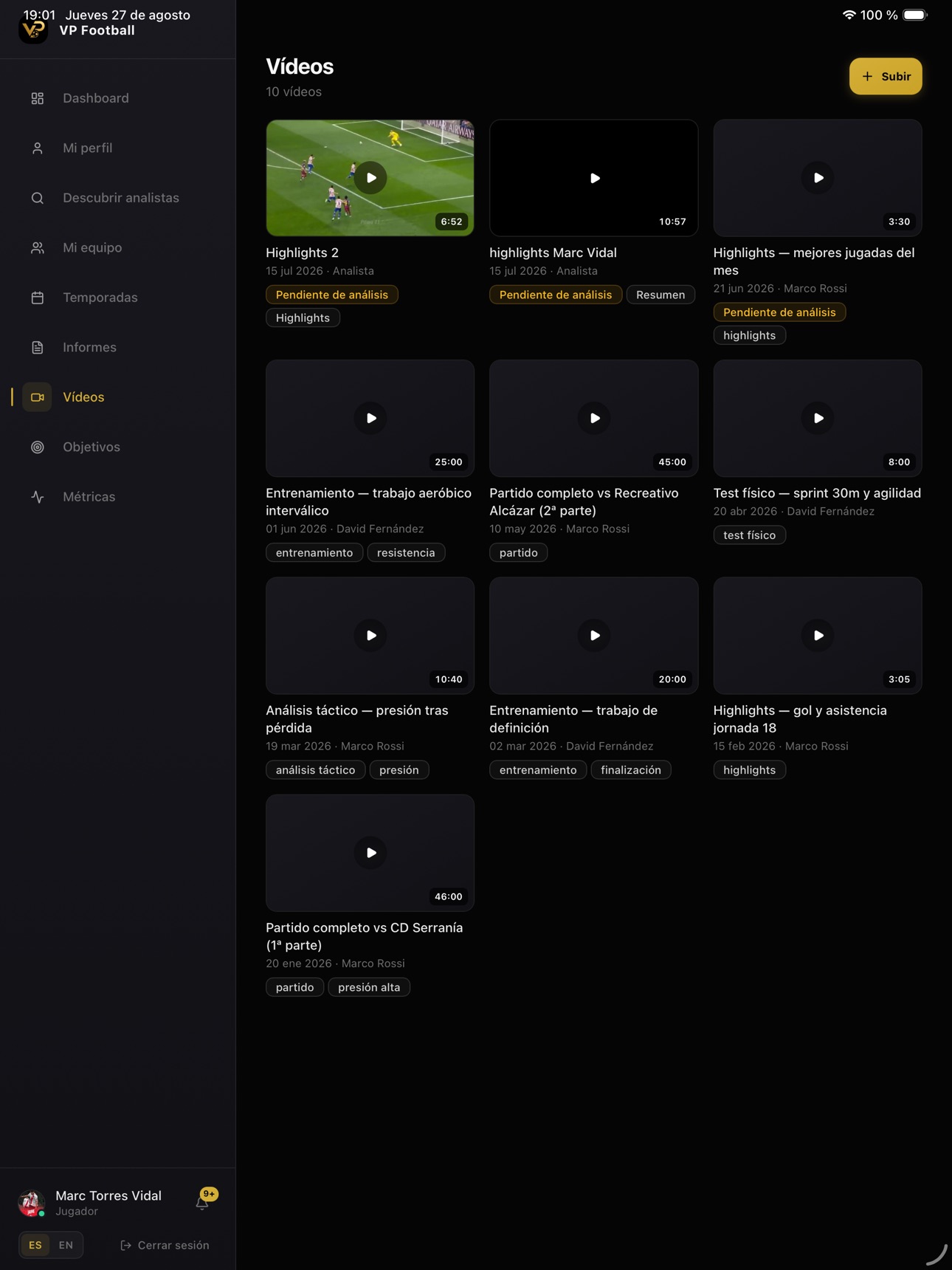
Task: Click the Objetivos target icon
Action: pyautogui.click(x=38, y=447)
